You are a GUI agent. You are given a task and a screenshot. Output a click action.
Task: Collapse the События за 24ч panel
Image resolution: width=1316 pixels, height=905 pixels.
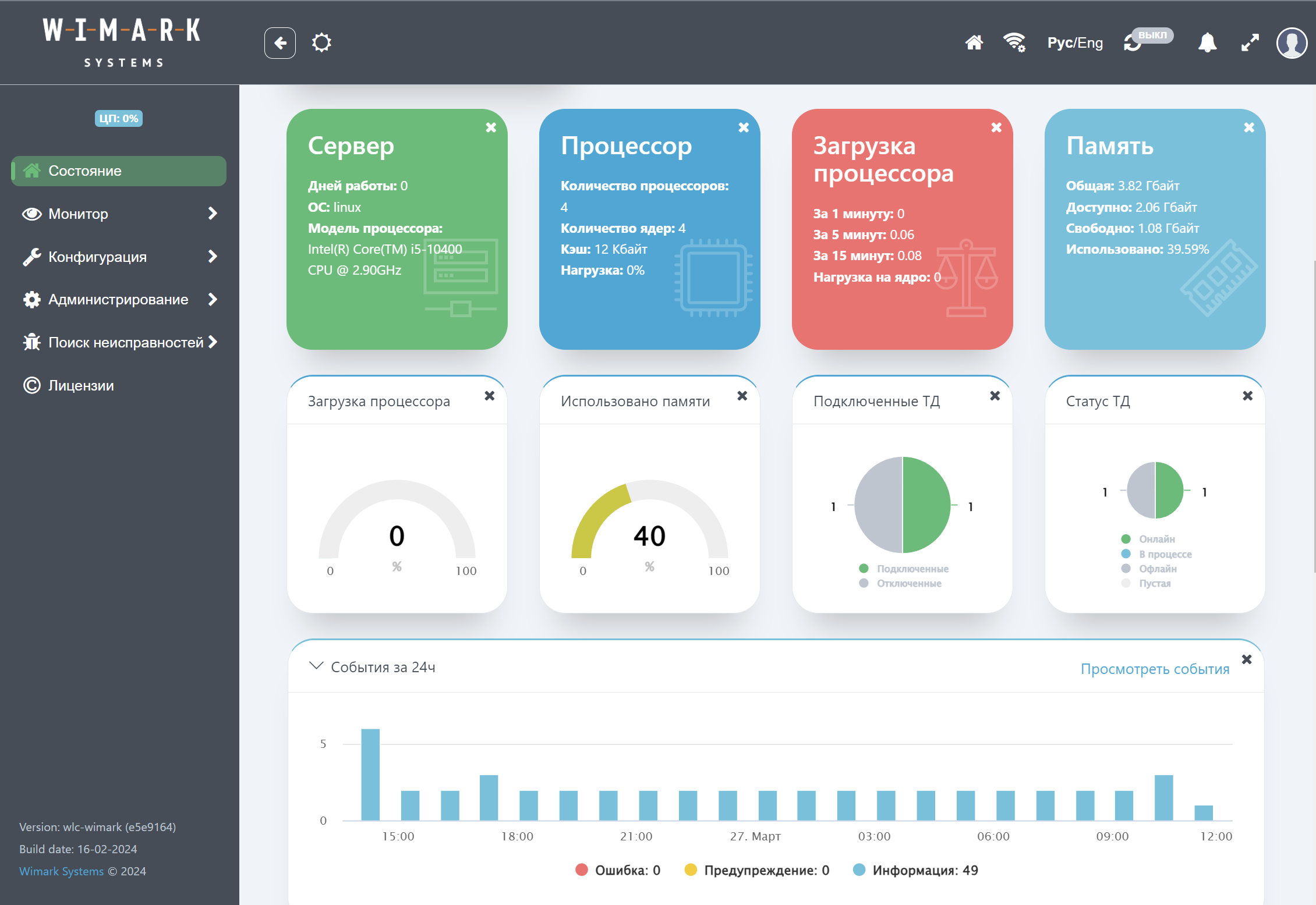[x=316, y=666]
